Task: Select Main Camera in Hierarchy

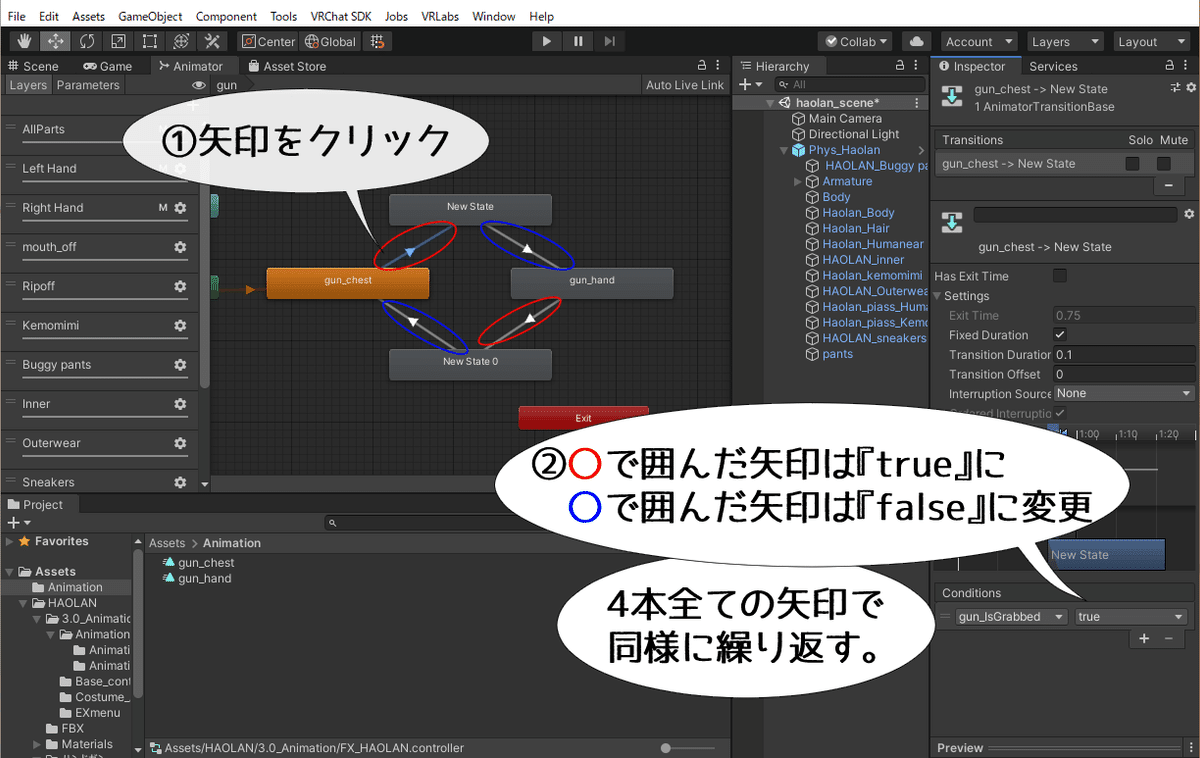Action: pyautogui.click(x=844, y=118)
